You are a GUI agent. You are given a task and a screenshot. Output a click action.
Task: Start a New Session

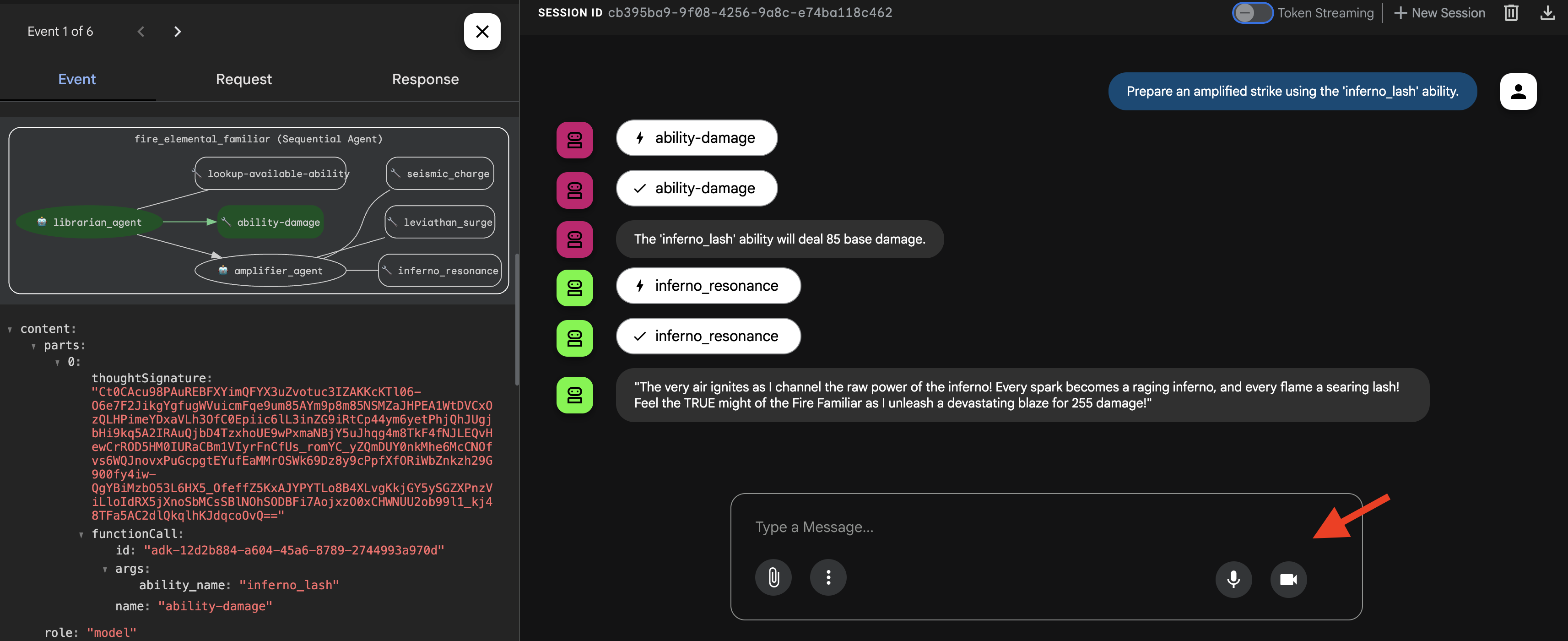[x=1439, y=13]
